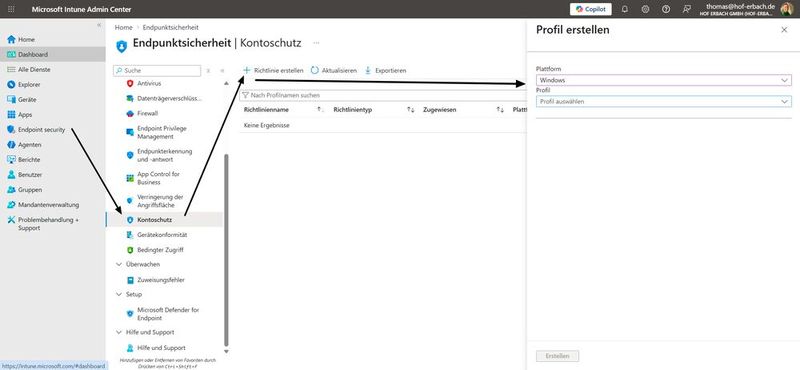Open Mandantenverwaltung in navigation
The height and width of the screenshot is (370, 800).
click(x=48, y=205)
